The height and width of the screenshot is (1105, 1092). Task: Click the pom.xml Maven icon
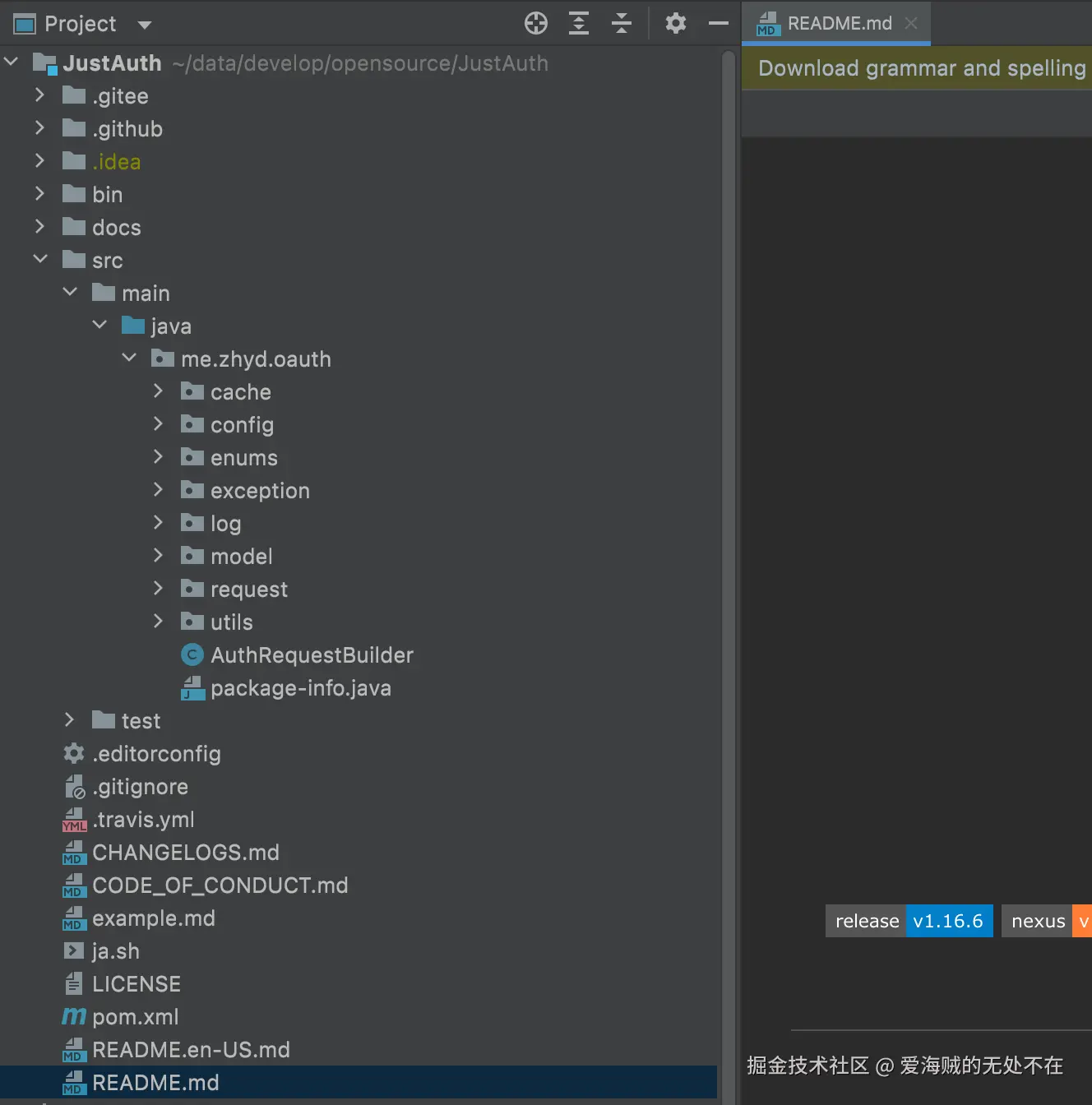[74, 1016]
